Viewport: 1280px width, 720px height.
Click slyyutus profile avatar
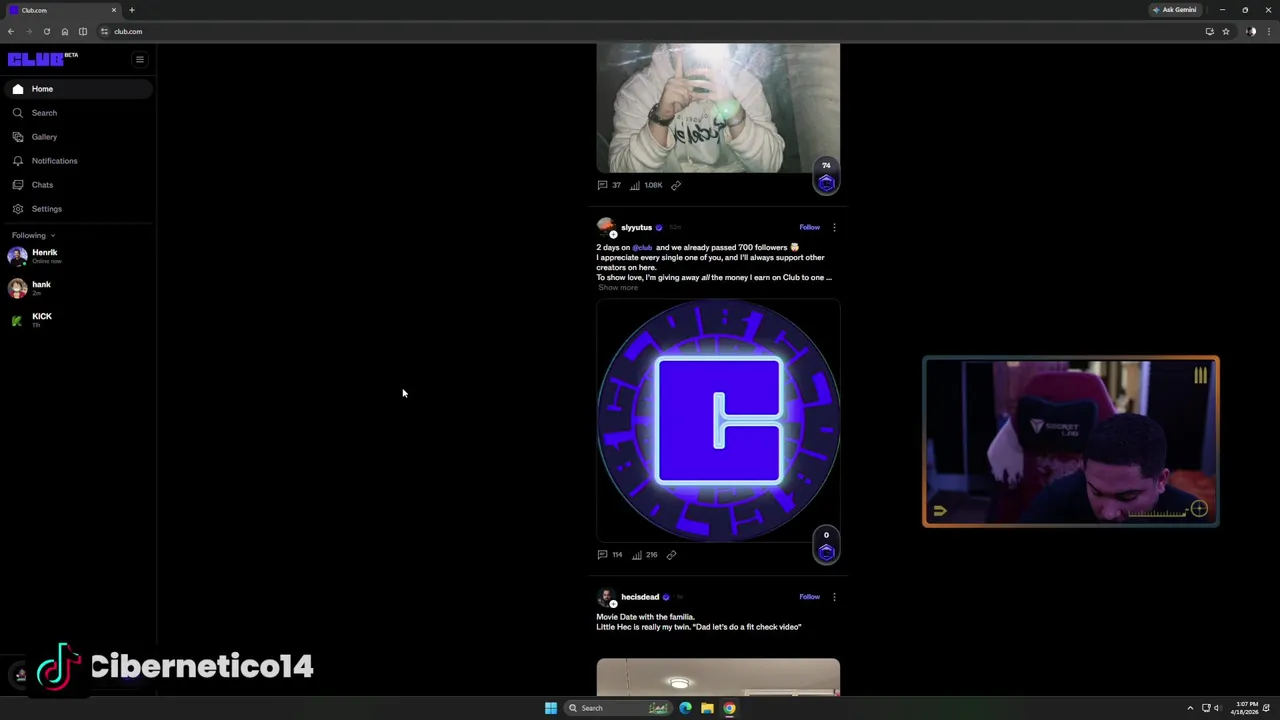[606, 228]
